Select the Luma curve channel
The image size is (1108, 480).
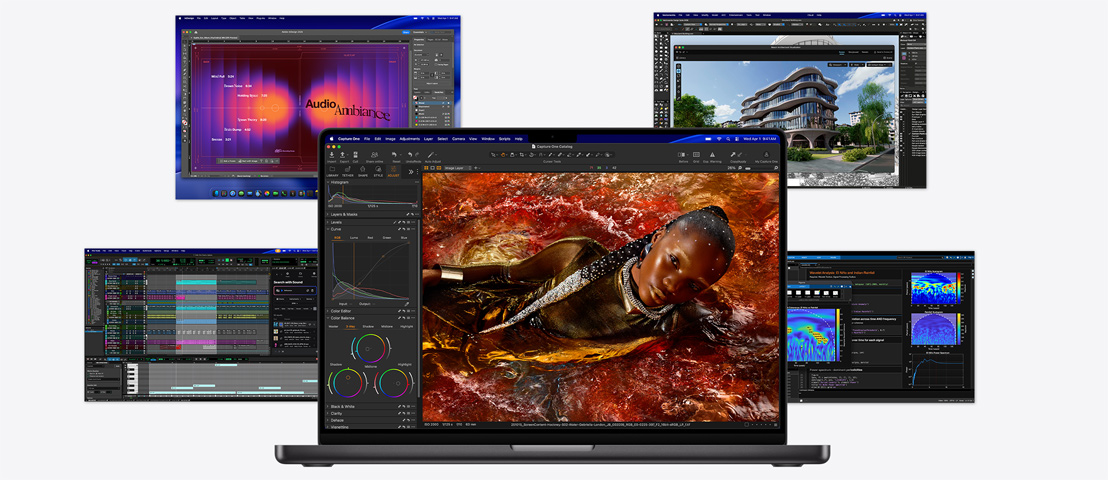pyautogui.click(x=354, y=238)
